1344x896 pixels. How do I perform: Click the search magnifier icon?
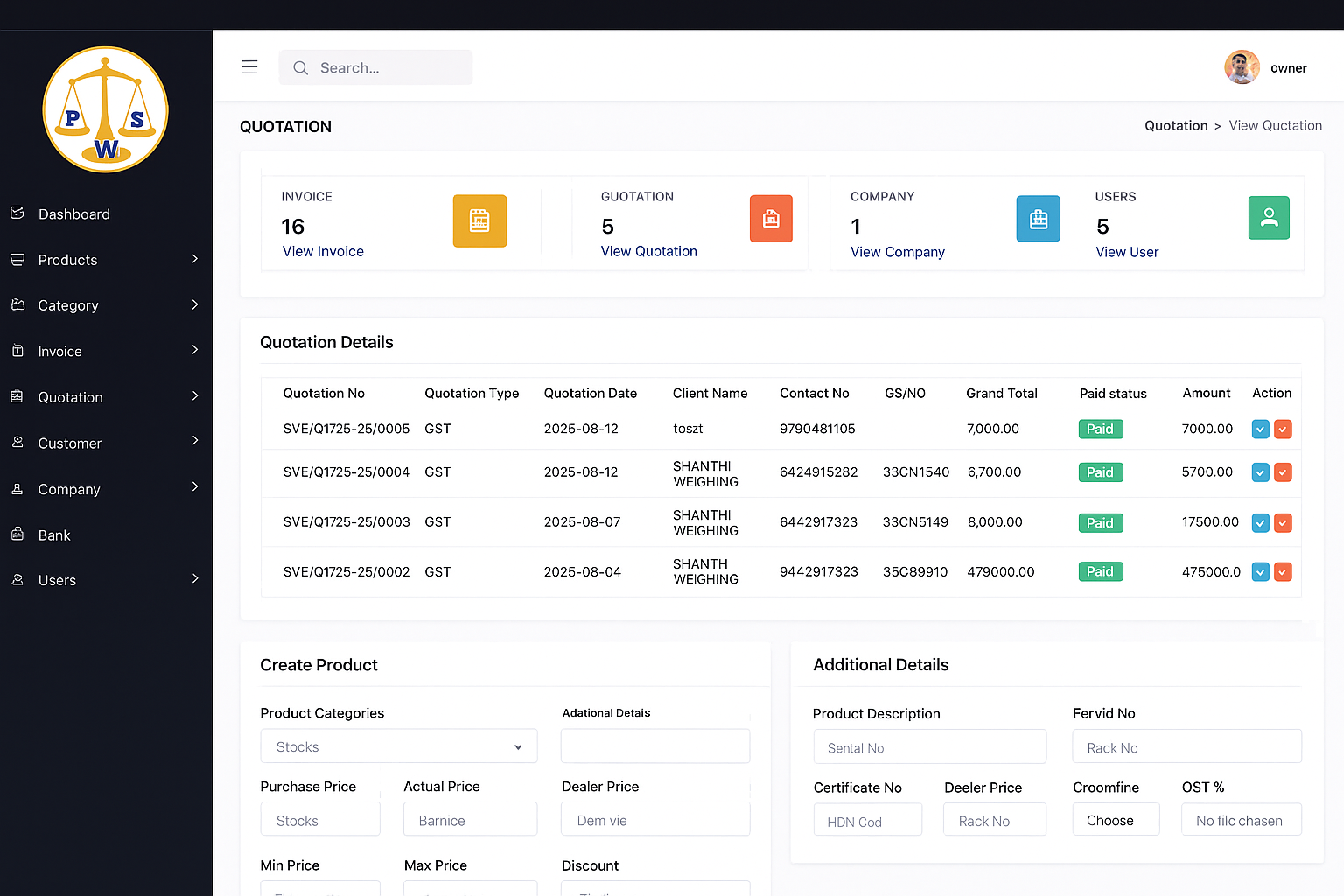(300, 67)
